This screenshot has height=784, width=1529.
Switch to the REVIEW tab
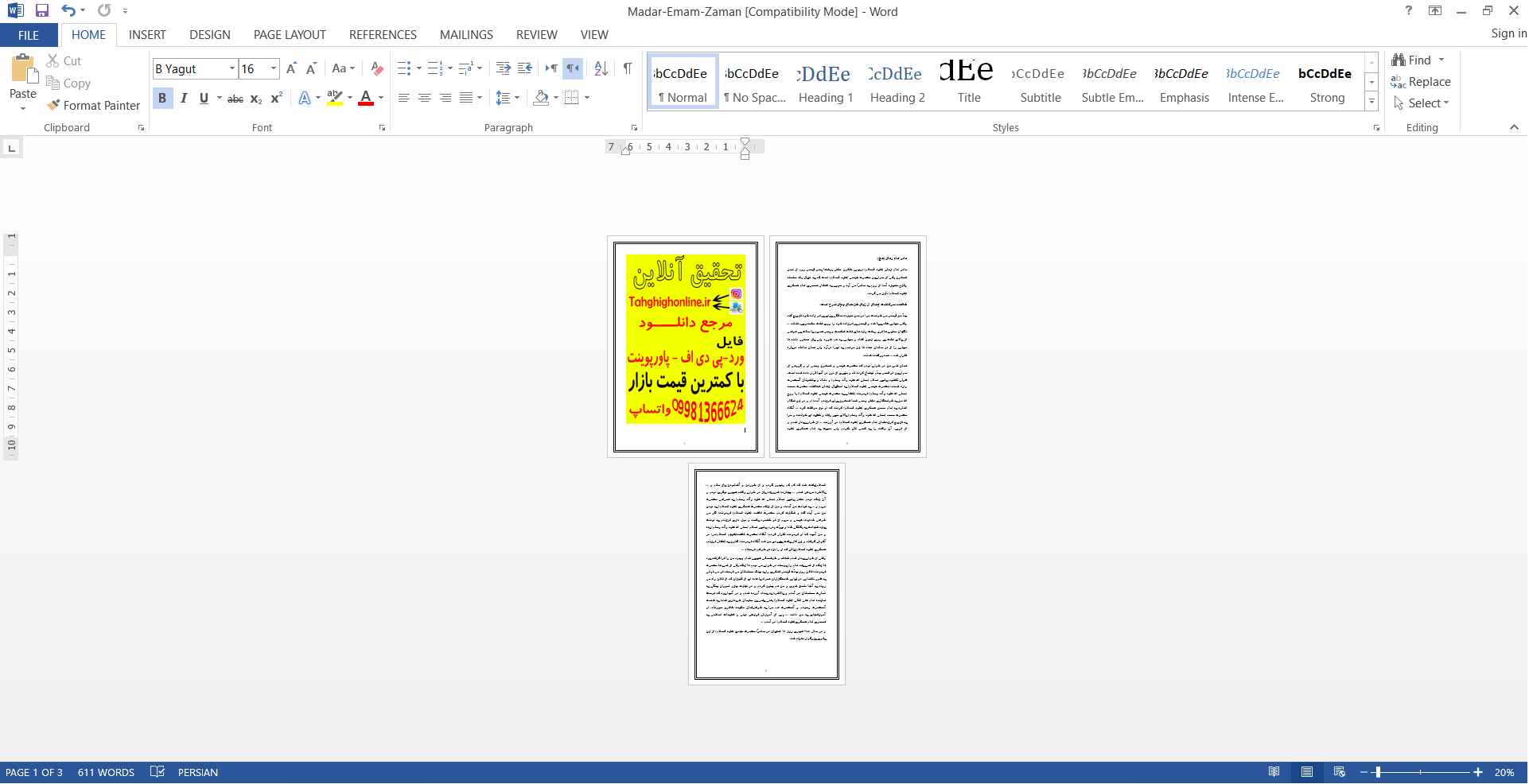[537, 35]
